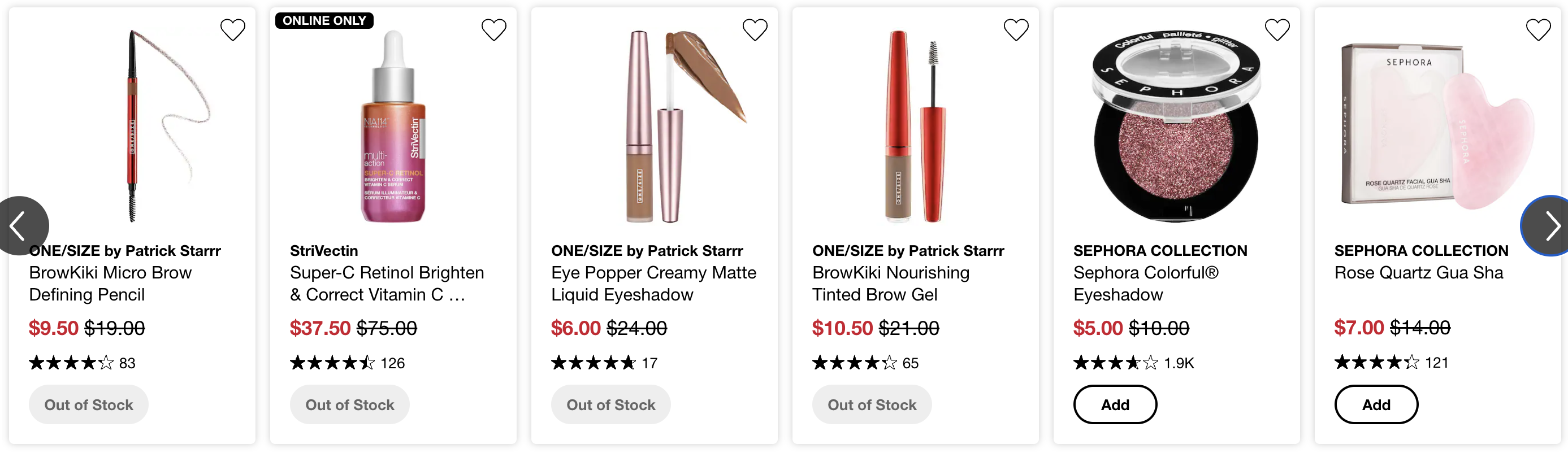Click the Rose Quartz Gua Sha title
Viewport: 1568px width, 453px height.
[1419, 273]
